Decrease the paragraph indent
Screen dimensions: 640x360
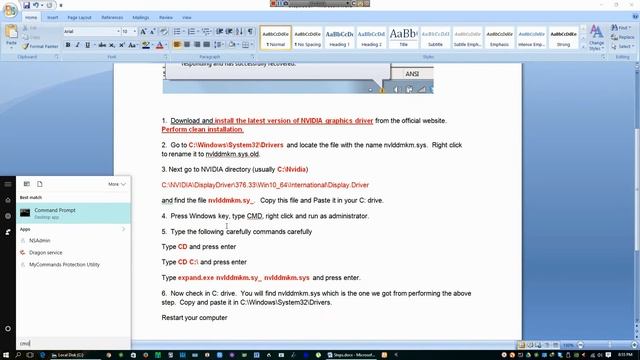(x=220, y=31)
